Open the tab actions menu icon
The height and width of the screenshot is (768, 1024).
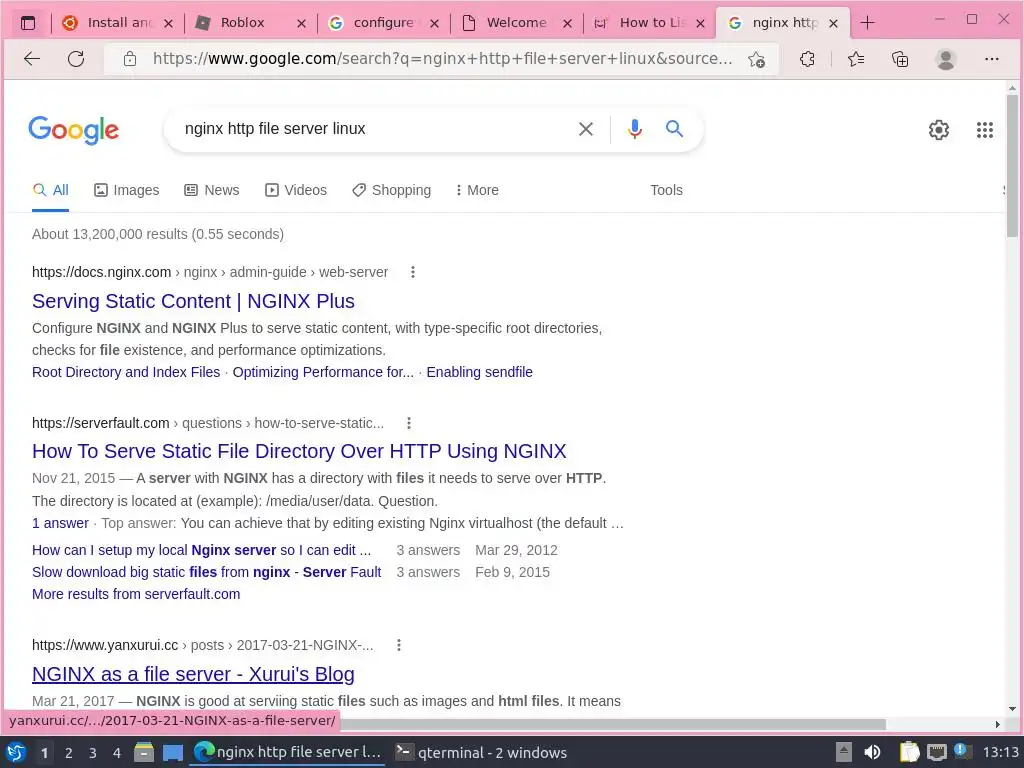pyautogui.click(x=28, y=23)
